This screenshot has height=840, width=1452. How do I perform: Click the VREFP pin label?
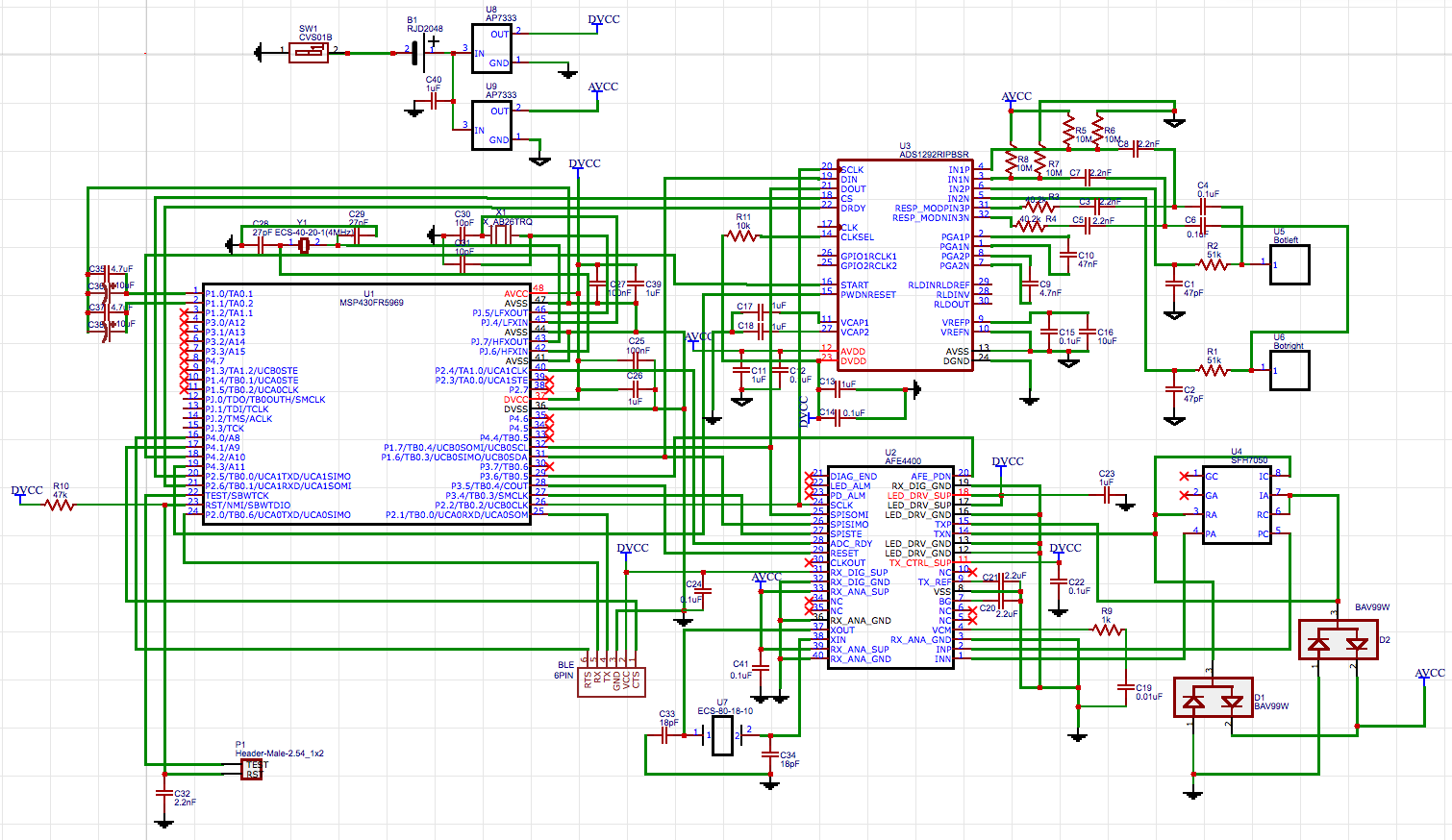click(x=955, y=323)
